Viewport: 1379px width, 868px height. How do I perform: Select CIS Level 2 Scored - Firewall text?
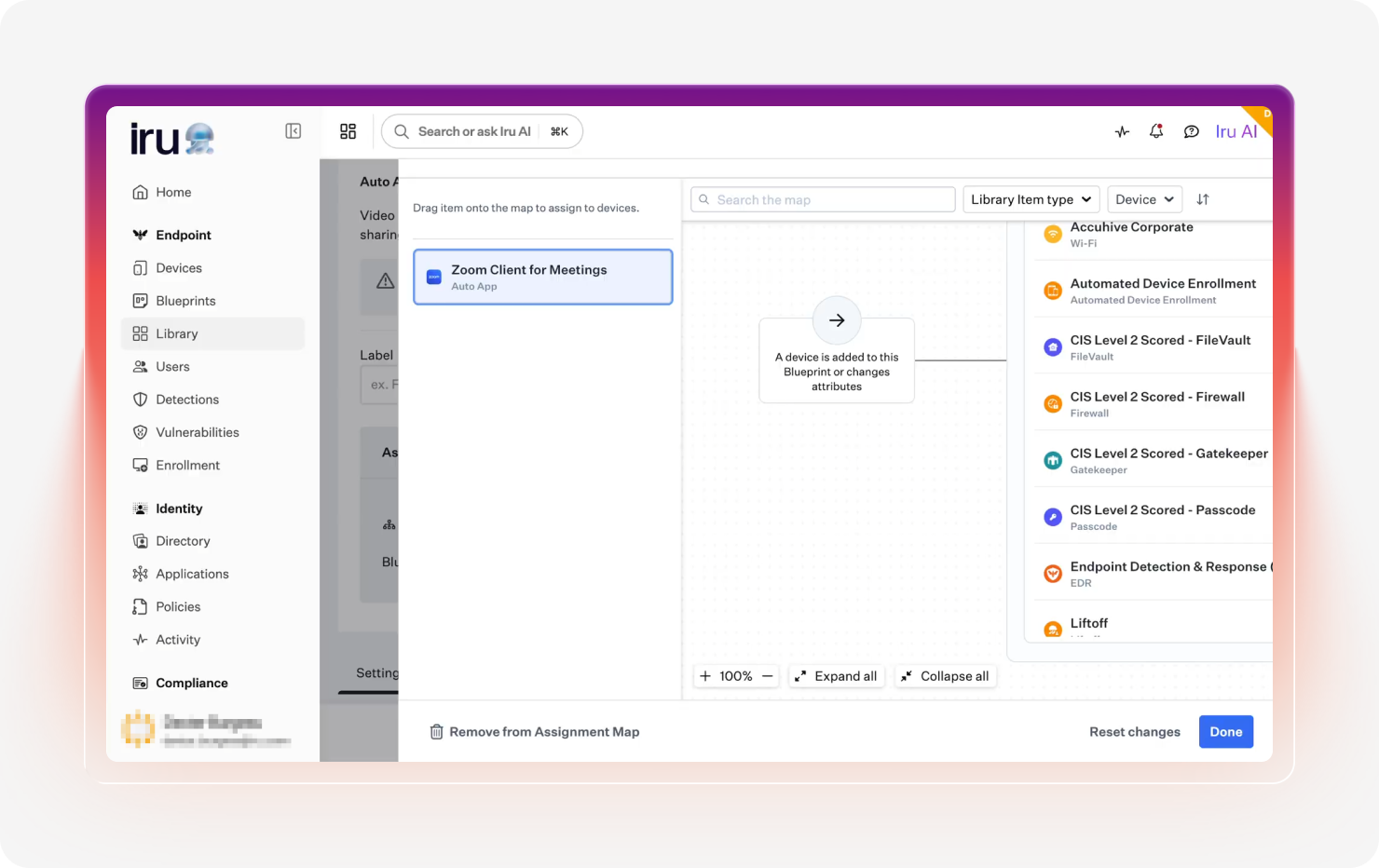(x=1157, y=397)
